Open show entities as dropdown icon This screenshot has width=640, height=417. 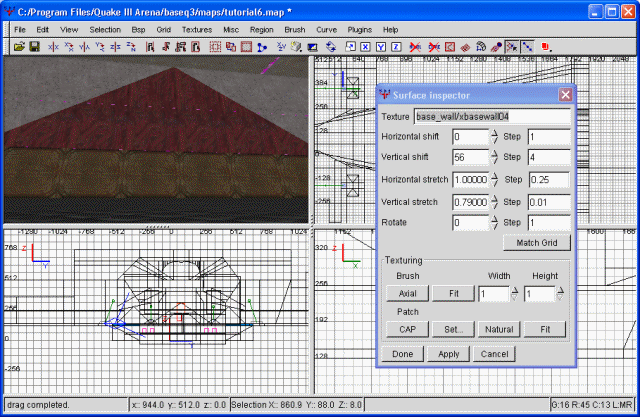pyautogui.click(x=546, y=47)
